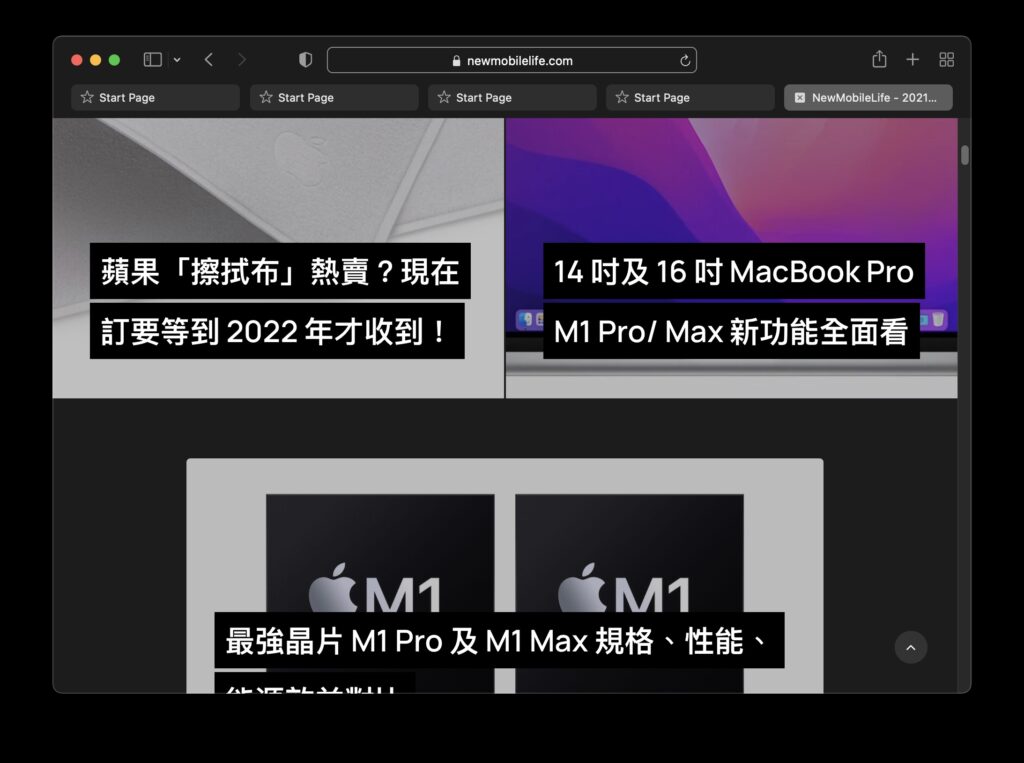1024x763 pixels.
Task: Open the privacy report shield icon
Action: [x=305, y=60]
